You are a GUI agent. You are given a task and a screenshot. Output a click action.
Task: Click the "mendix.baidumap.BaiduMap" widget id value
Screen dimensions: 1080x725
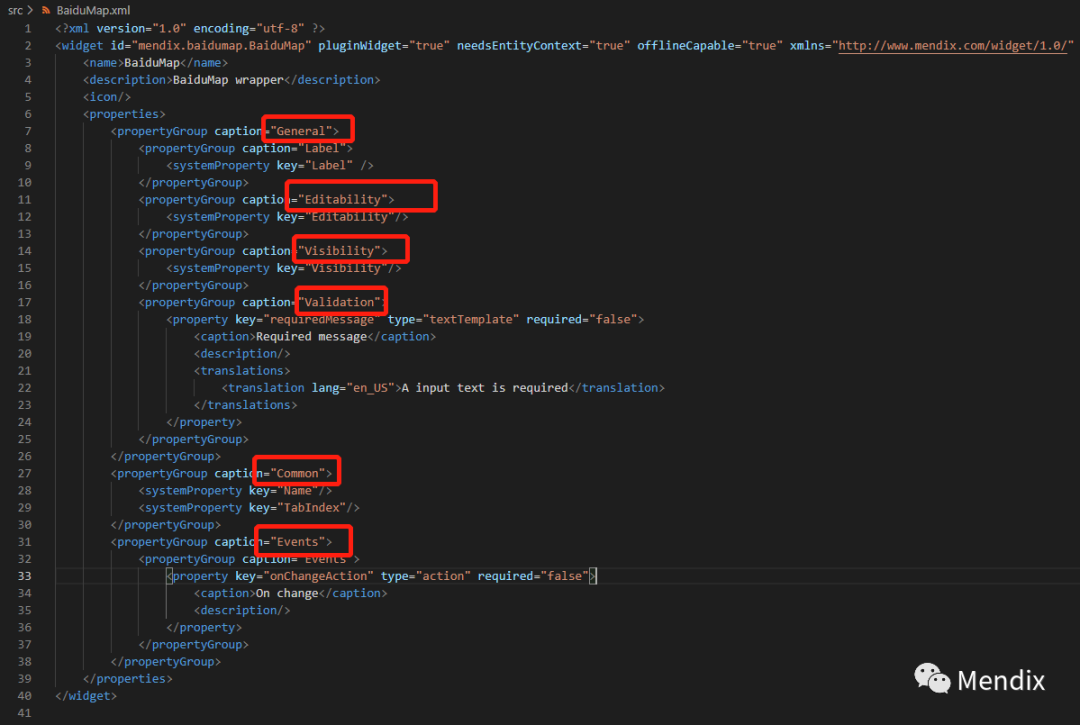click(221, 45)
